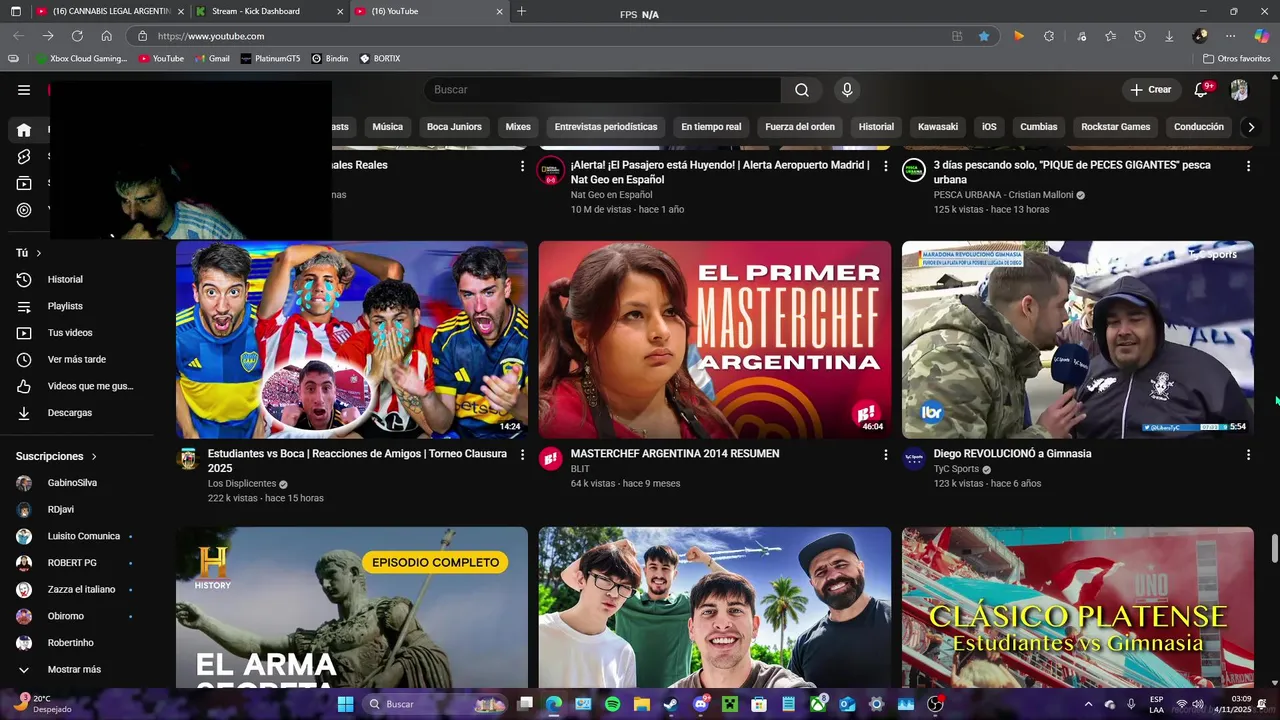Open Zazza el italiano subscription channel
The height and width of the screenshot is (720, 1280).
(x=81, y=590)
